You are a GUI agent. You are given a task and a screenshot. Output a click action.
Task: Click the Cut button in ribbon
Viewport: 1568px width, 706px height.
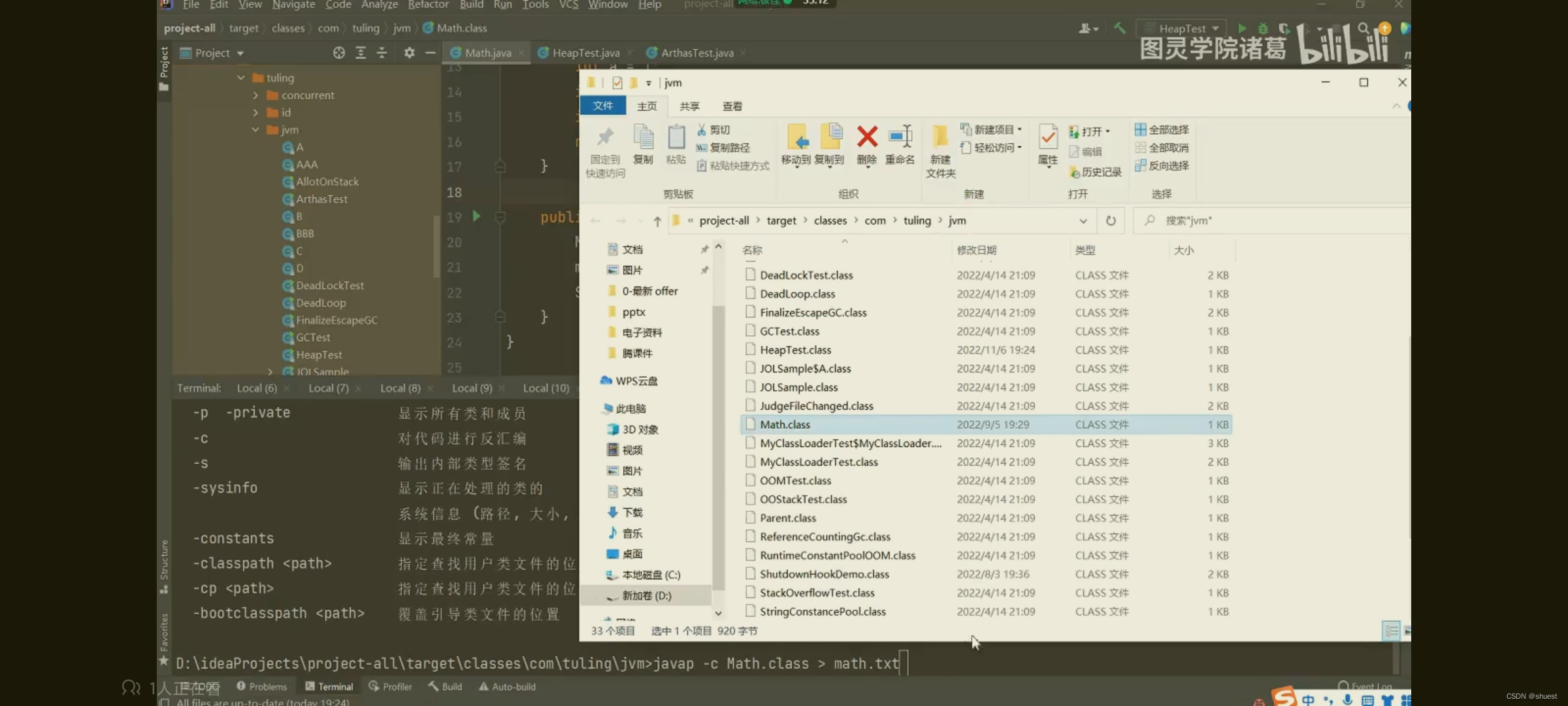(x=713, y=130)
